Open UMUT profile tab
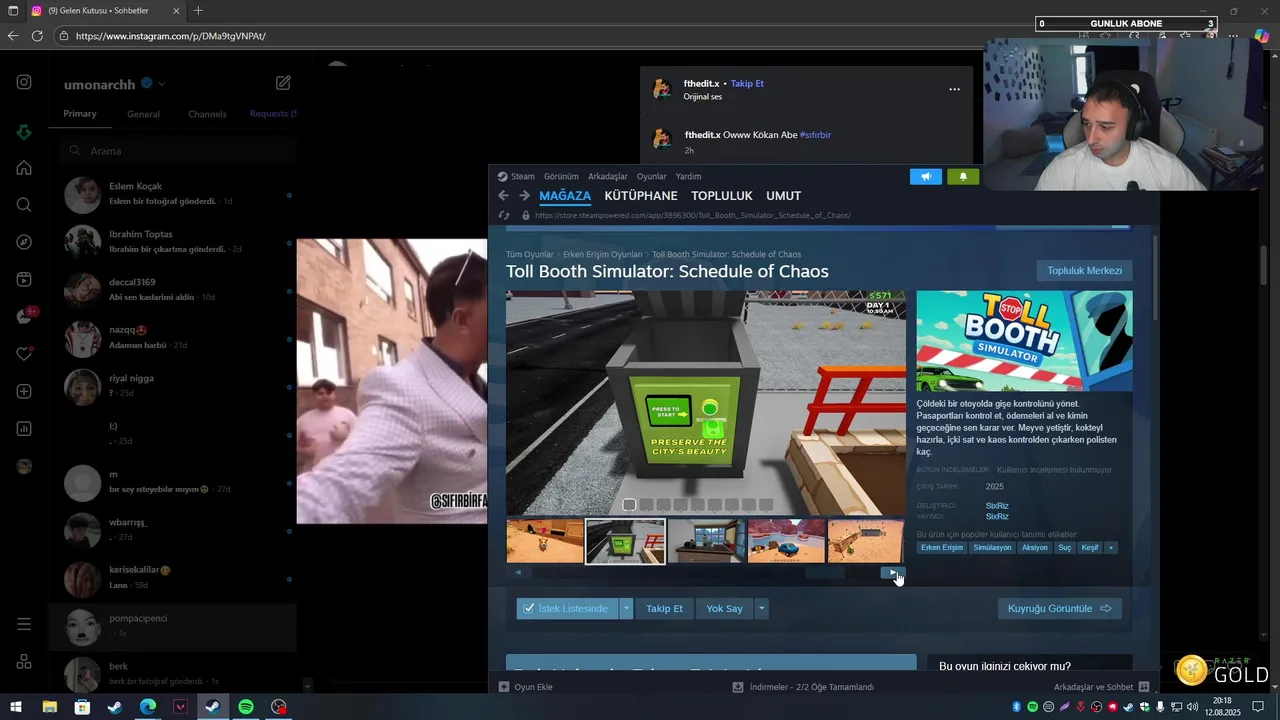The height and width of the screenshot is (720, 1280). 783,196
